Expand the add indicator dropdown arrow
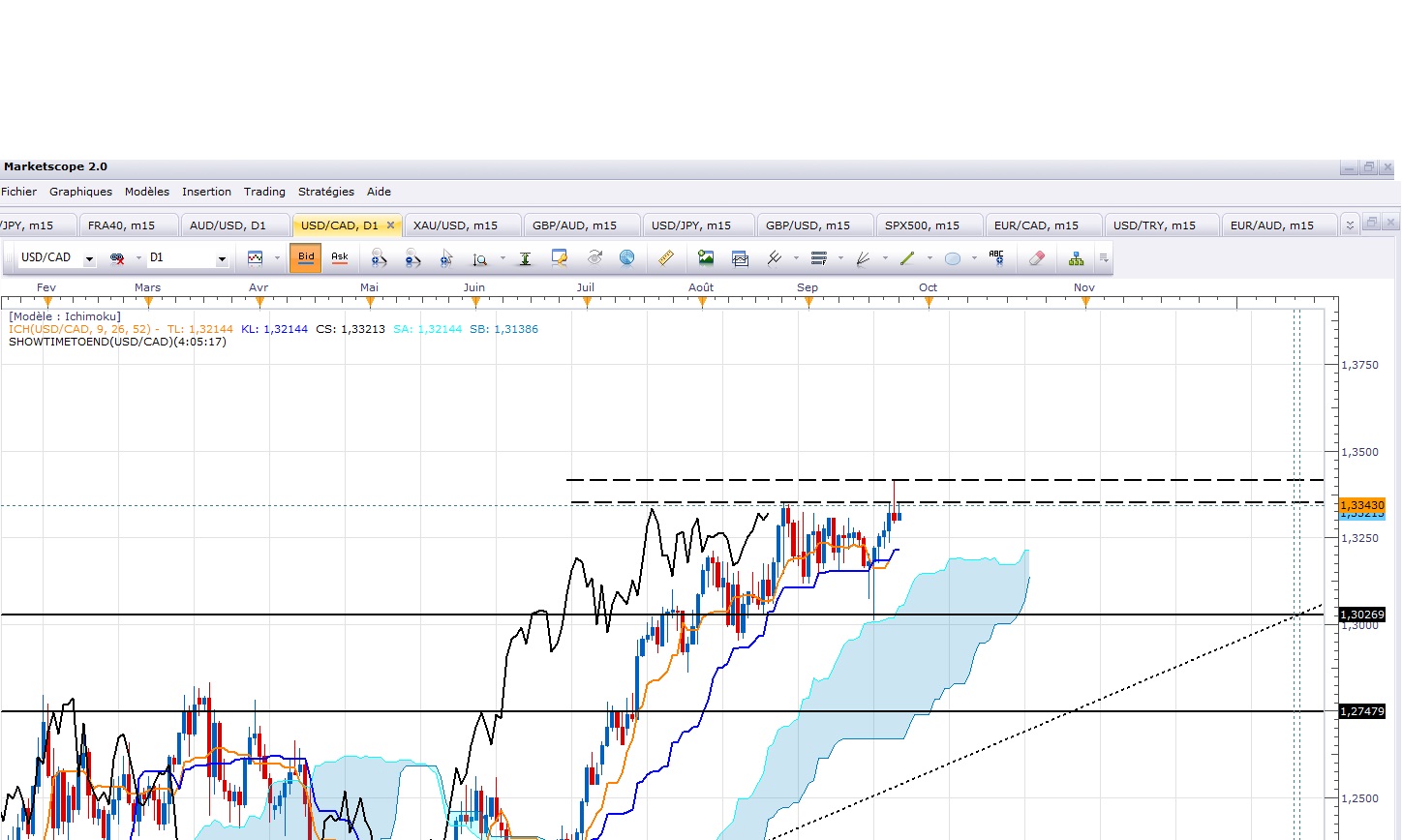The height and width of the screenshot is (840, 1402). point(796,258)
